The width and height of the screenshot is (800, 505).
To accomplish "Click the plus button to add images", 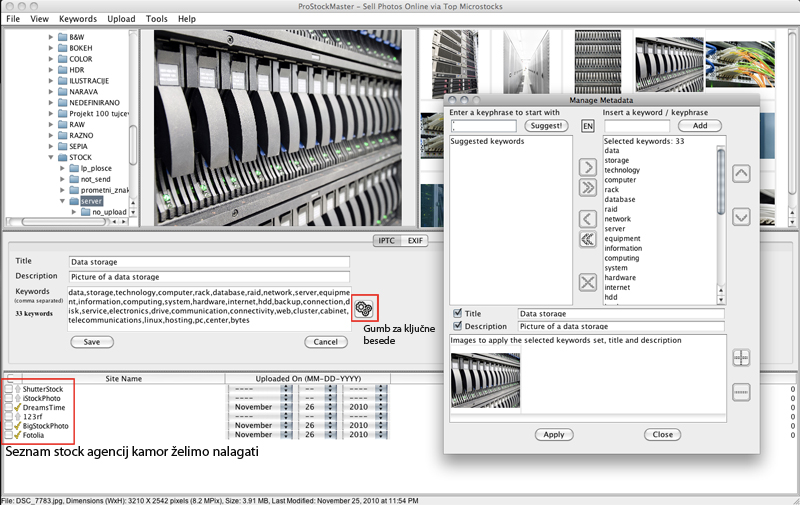I will pyautogui.click(x=741, y=357).
